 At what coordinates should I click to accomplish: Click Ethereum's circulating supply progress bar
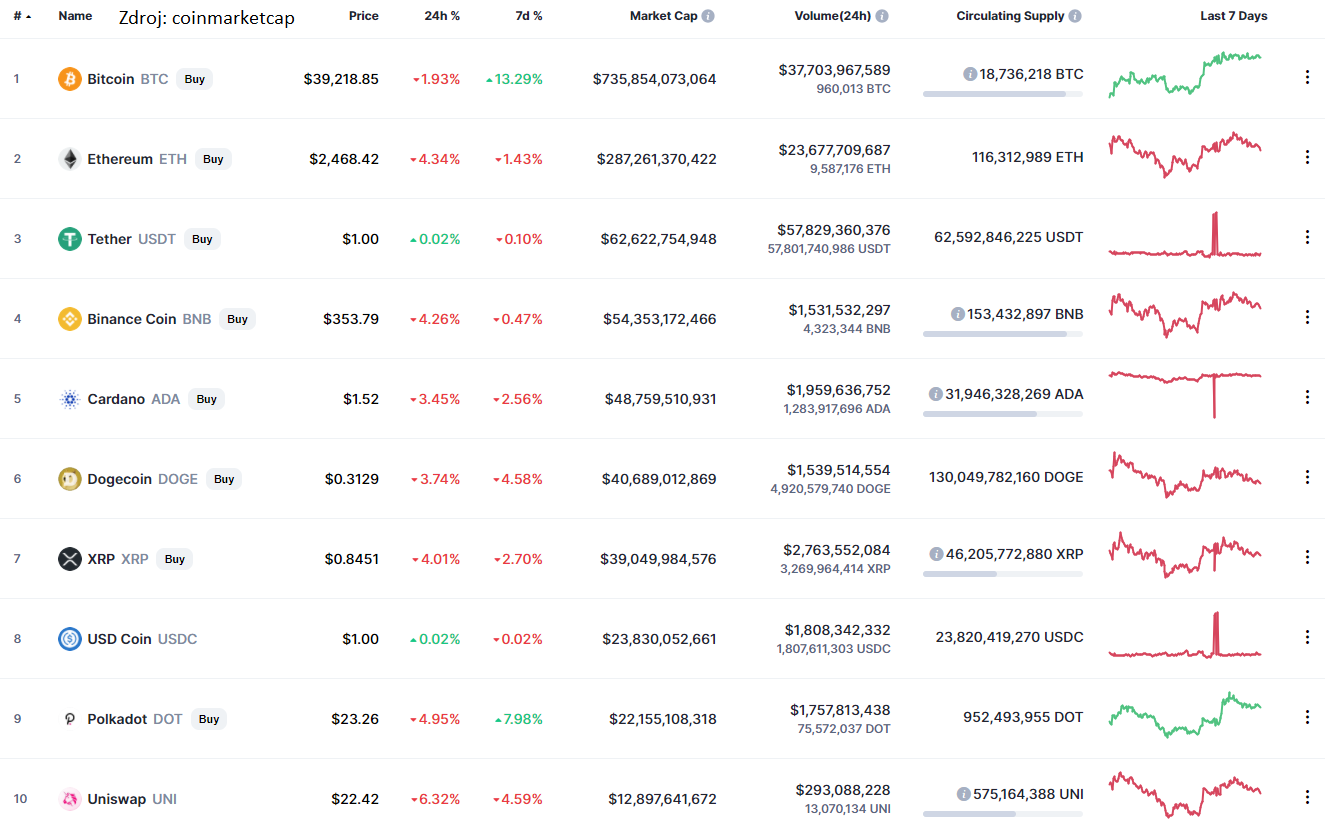1003,172
